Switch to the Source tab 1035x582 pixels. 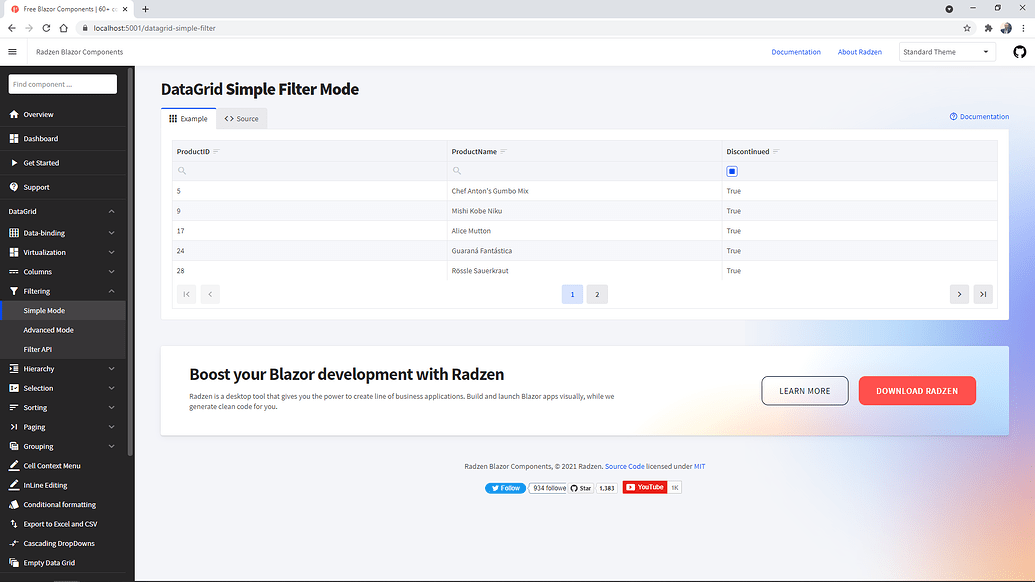tap(241, 117)
